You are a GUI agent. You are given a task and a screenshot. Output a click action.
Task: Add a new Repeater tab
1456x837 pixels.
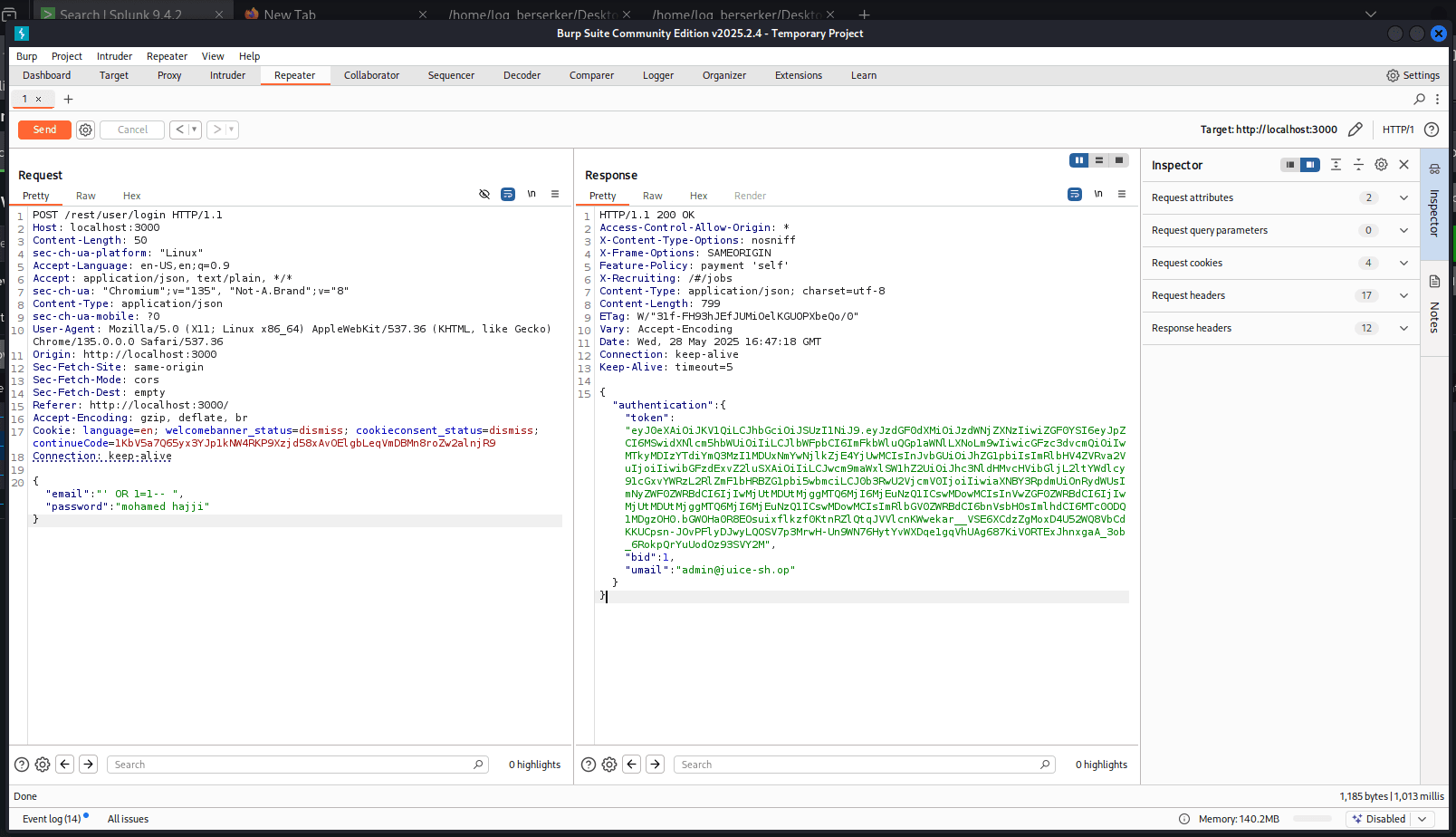coord(68,99)
